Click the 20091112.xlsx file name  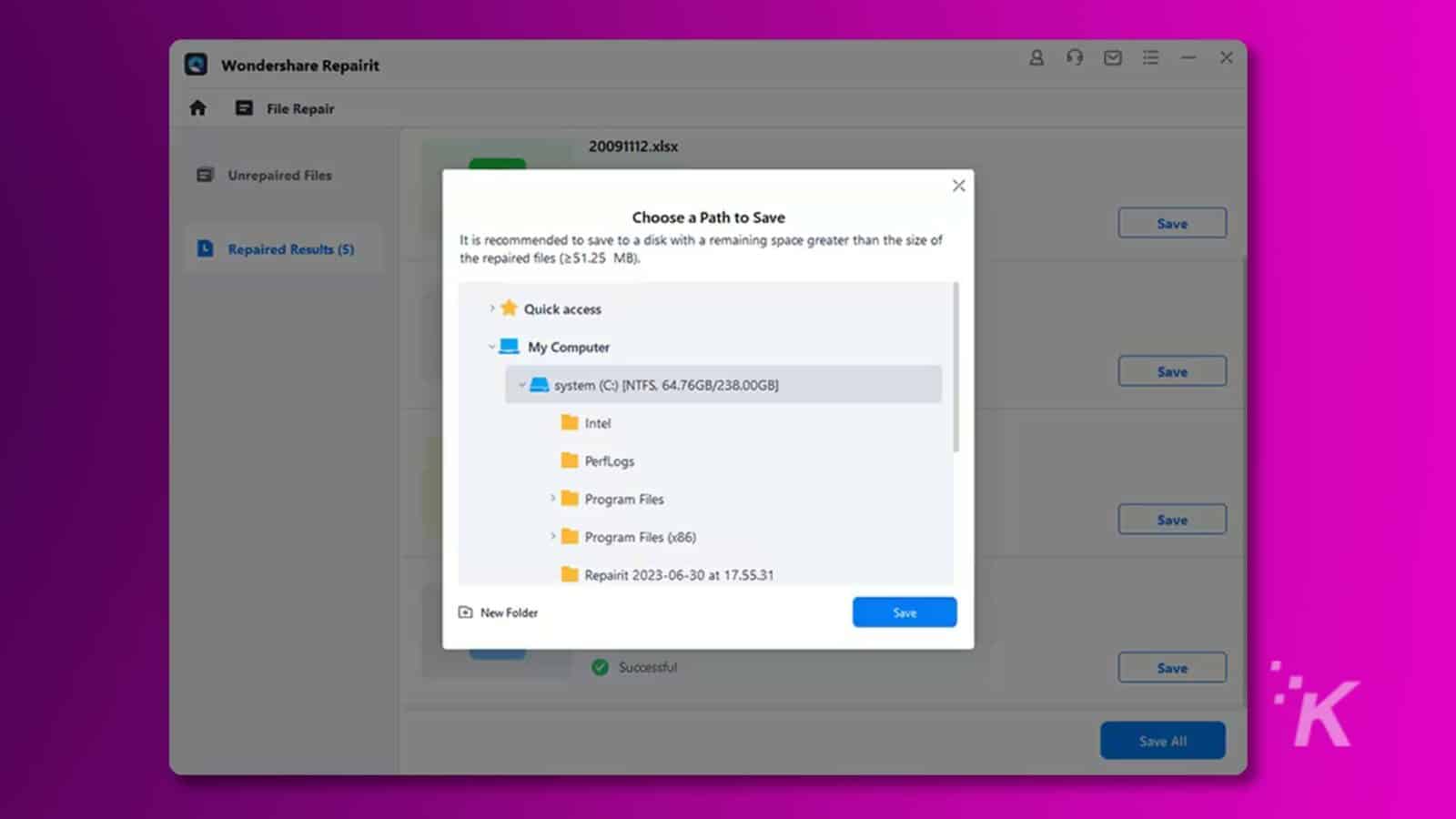point(633,147)
